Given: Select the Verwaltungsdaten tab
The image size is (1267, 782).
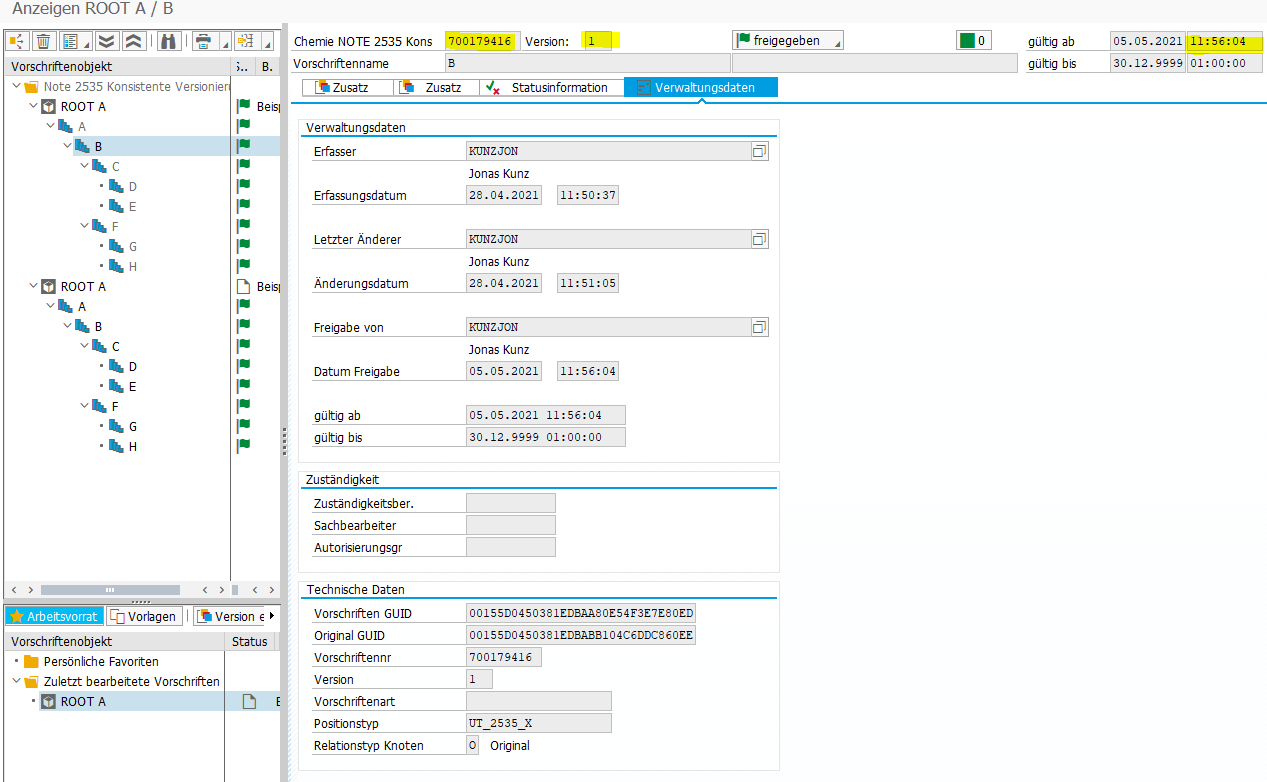Looking at the screenshot, I should click(700, 88).
